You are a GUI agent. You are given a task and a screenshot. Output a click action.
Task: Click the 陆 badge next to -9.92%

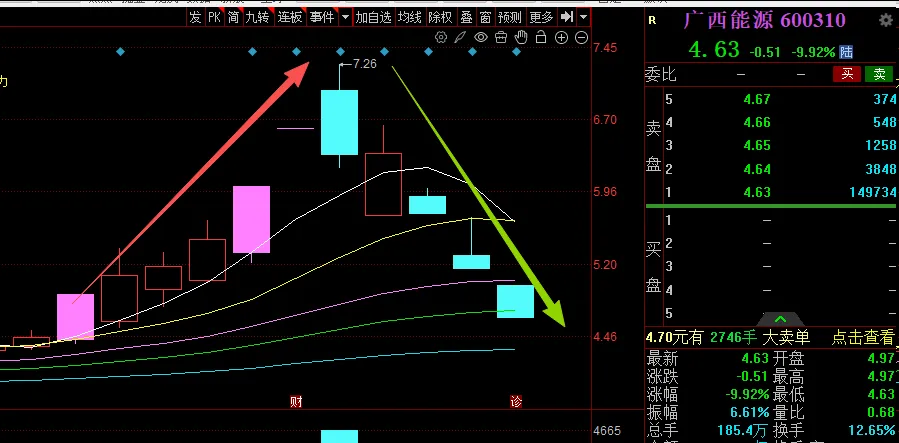point(846,52)
